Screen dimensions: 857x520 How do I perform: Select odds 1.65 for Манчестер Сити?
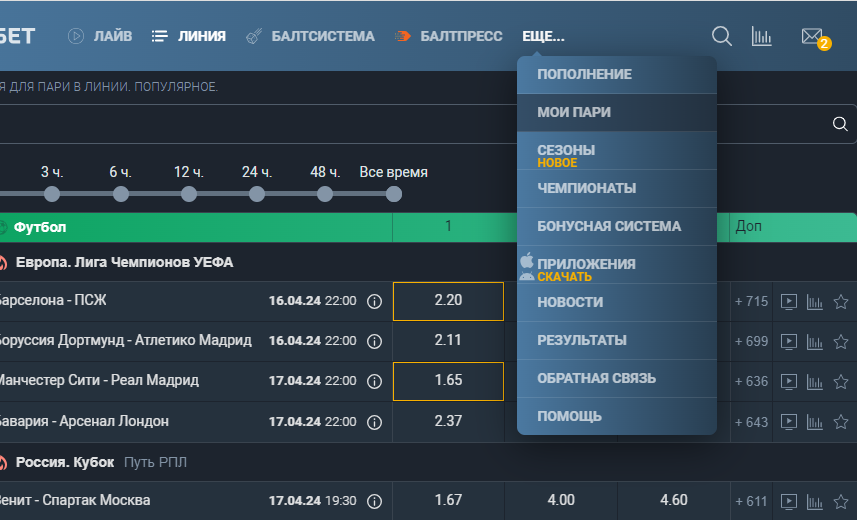click(448, 381)
